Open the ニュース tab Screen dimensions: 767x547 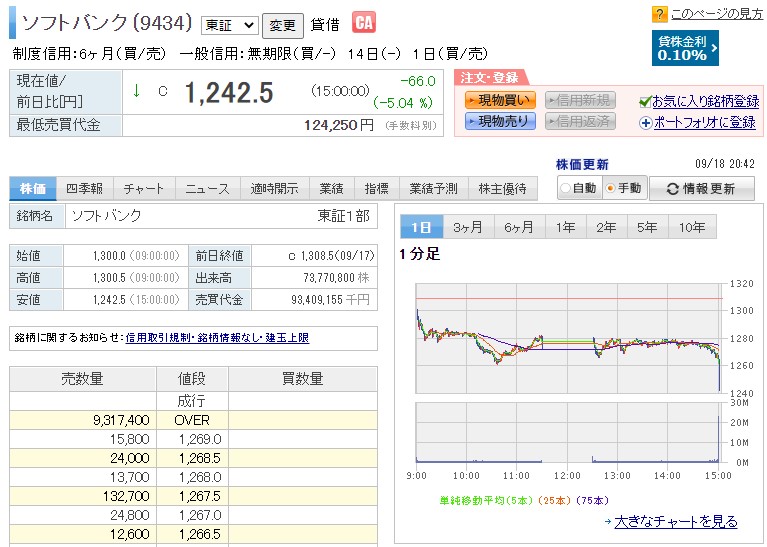pos(207,189)
